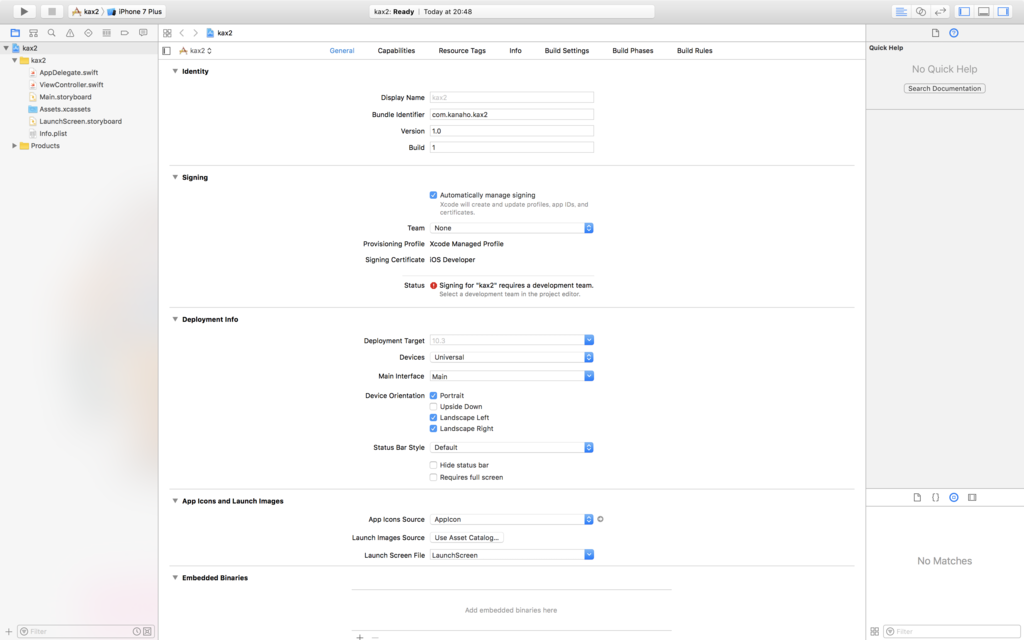Show the Media library
The width and height of the screenshot is (1024, 640).
click(x=972, y=497)
